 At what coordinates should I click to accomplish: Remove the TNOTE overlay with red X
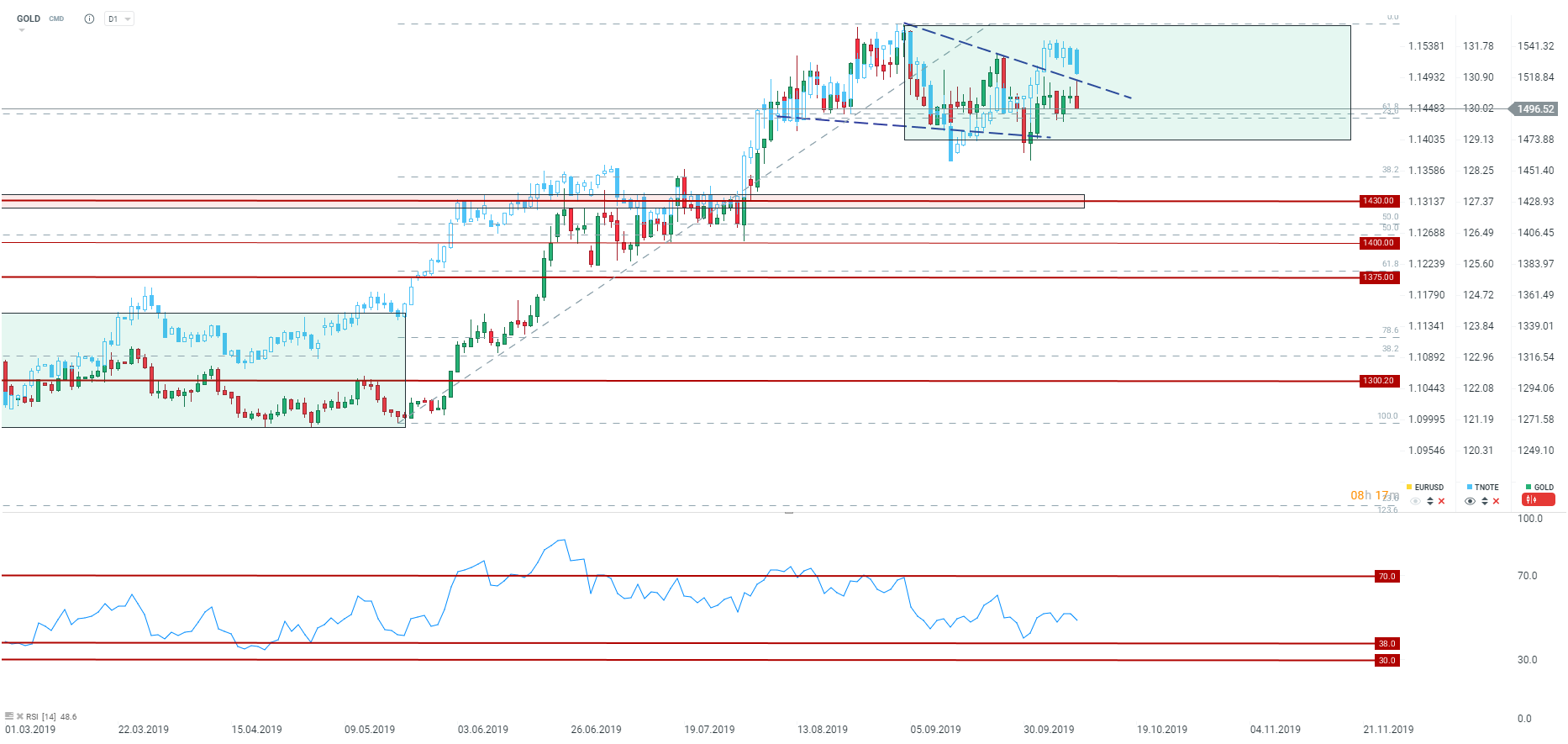(1496, 501)
